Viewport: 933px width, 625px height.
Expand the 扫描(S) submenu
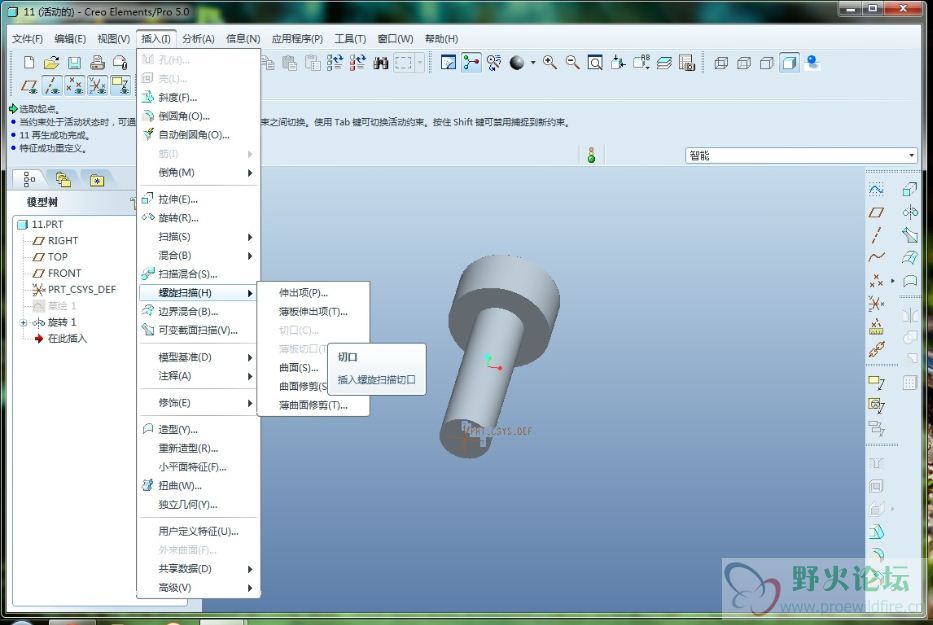(x=199, y=237)
